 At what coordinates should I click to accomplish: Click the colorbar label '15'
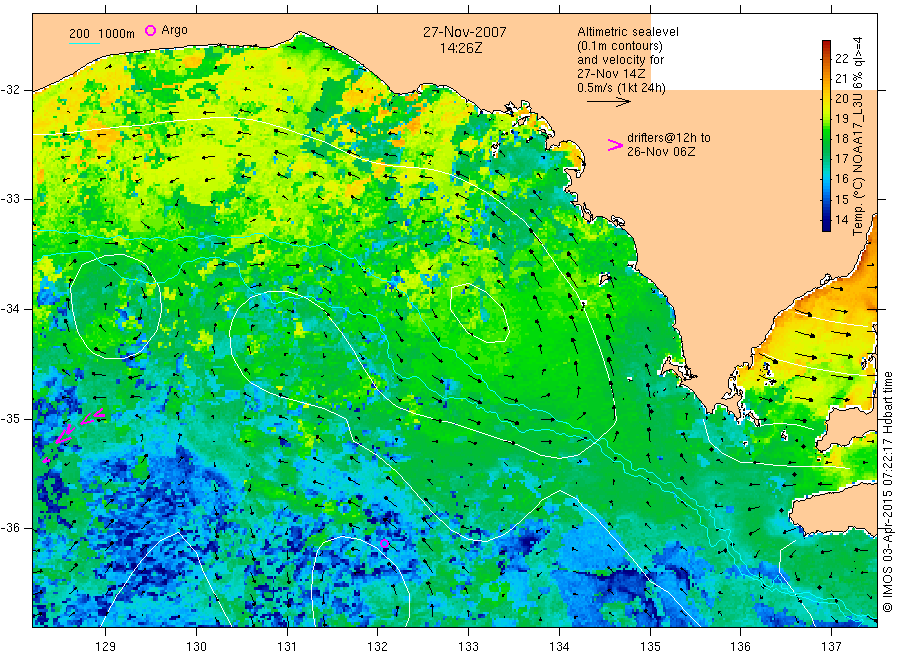point(841,200)
